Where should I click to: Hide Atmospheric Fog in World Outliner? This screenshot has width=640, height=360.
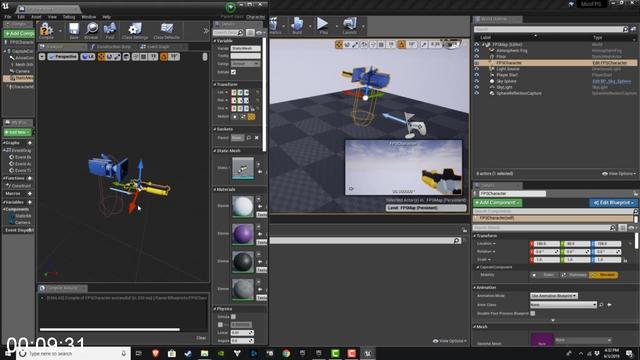[x=476, y=51]
